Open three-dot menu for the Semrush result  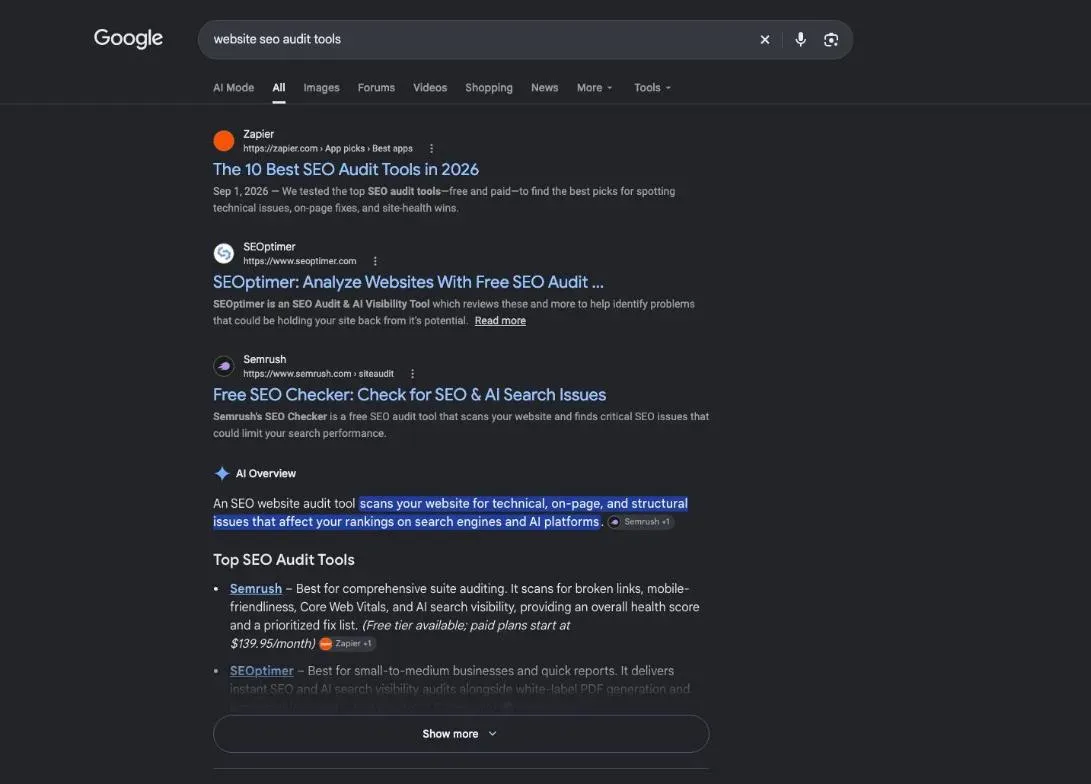pyautogui.click(x=413, y=374)
